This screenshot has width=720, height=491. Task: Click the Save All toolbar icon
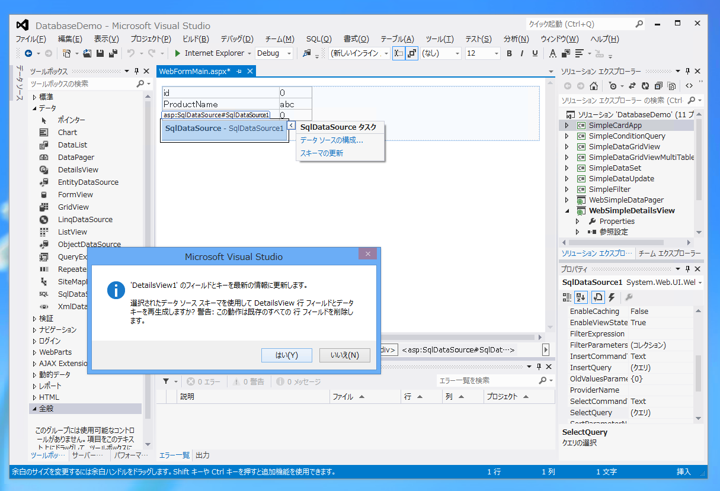[x=112, y=53]
